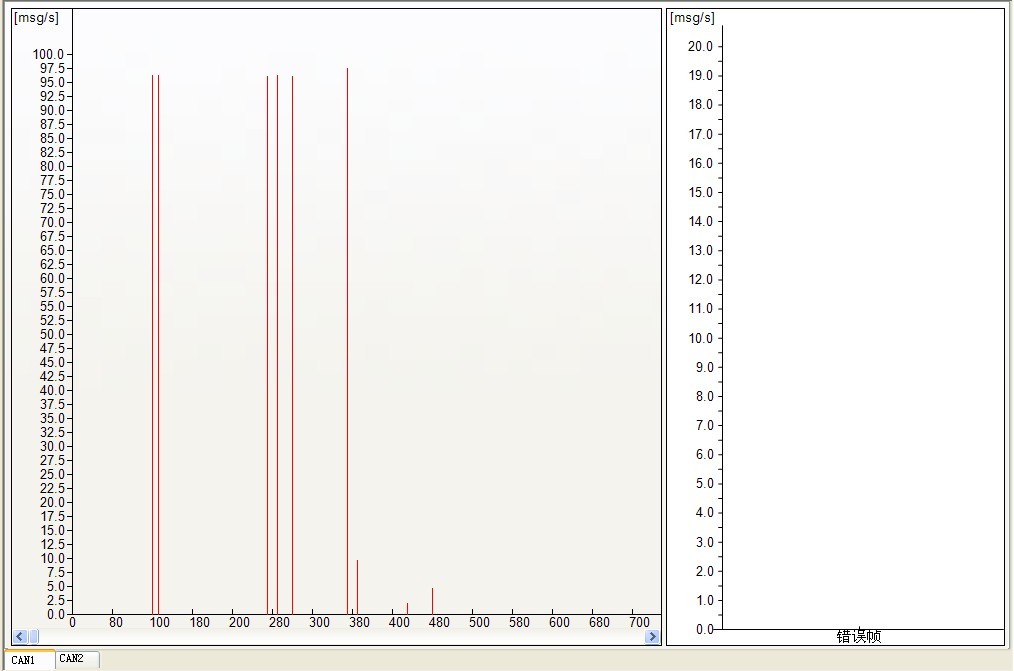This screenshot has height=671, width=1014.
Task: Switch to the CAN2 tab
Action: (x=77, y=659)
